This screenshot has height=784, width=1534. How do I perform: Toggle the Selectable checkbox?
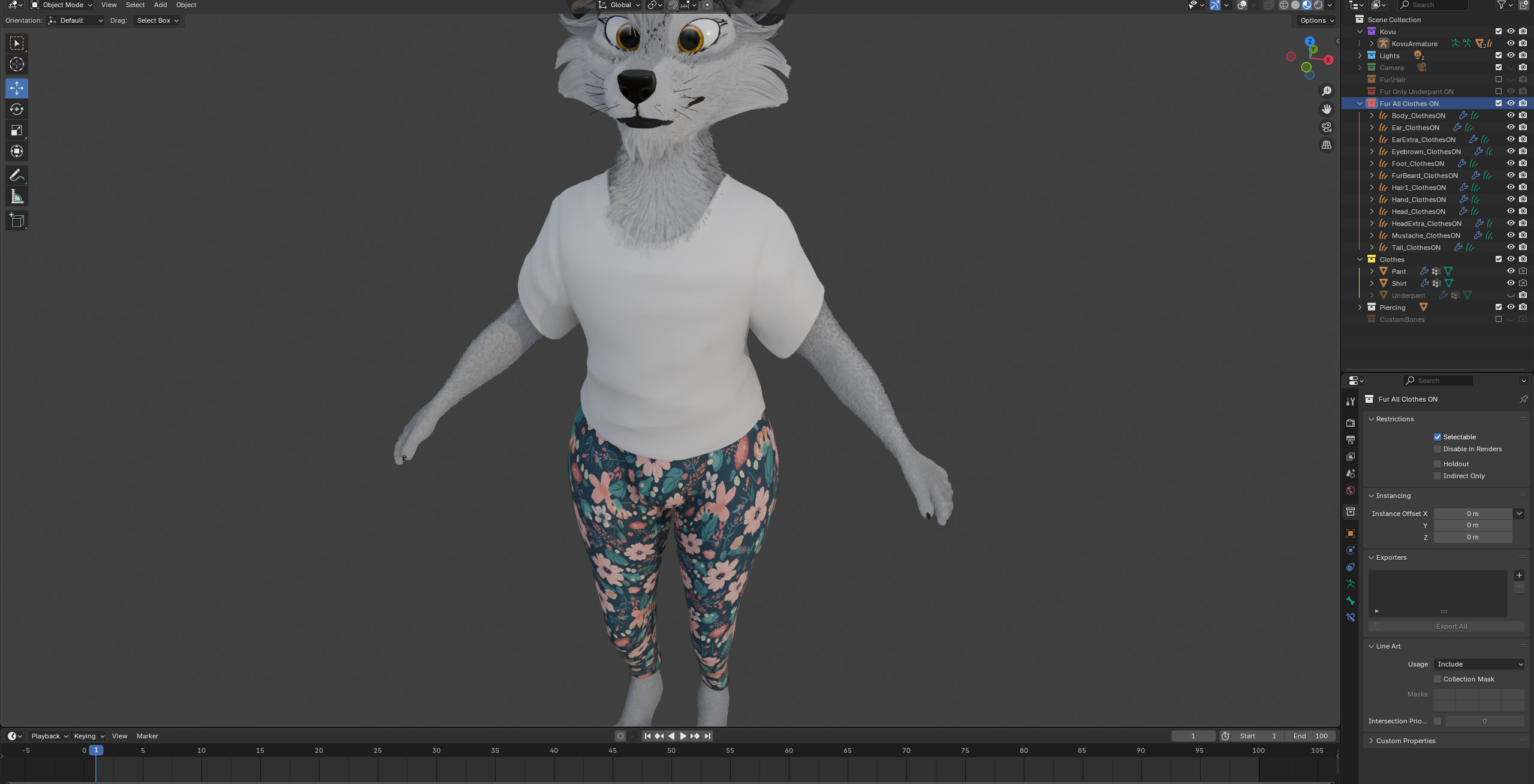1437,437
